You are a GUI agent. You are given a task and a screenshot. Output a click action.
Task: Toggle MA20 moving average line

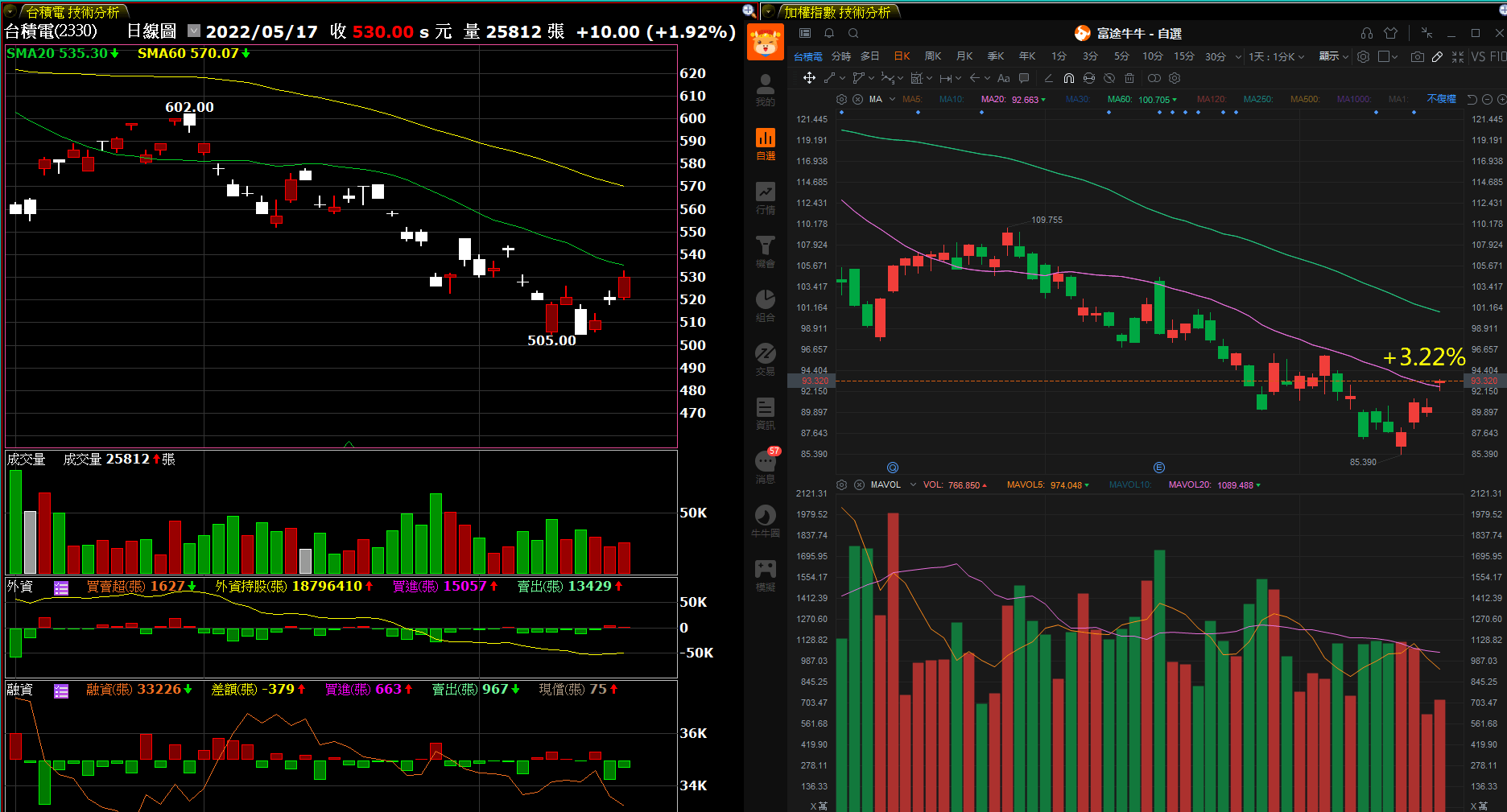pyautogui.click(x=1013, y=100)
